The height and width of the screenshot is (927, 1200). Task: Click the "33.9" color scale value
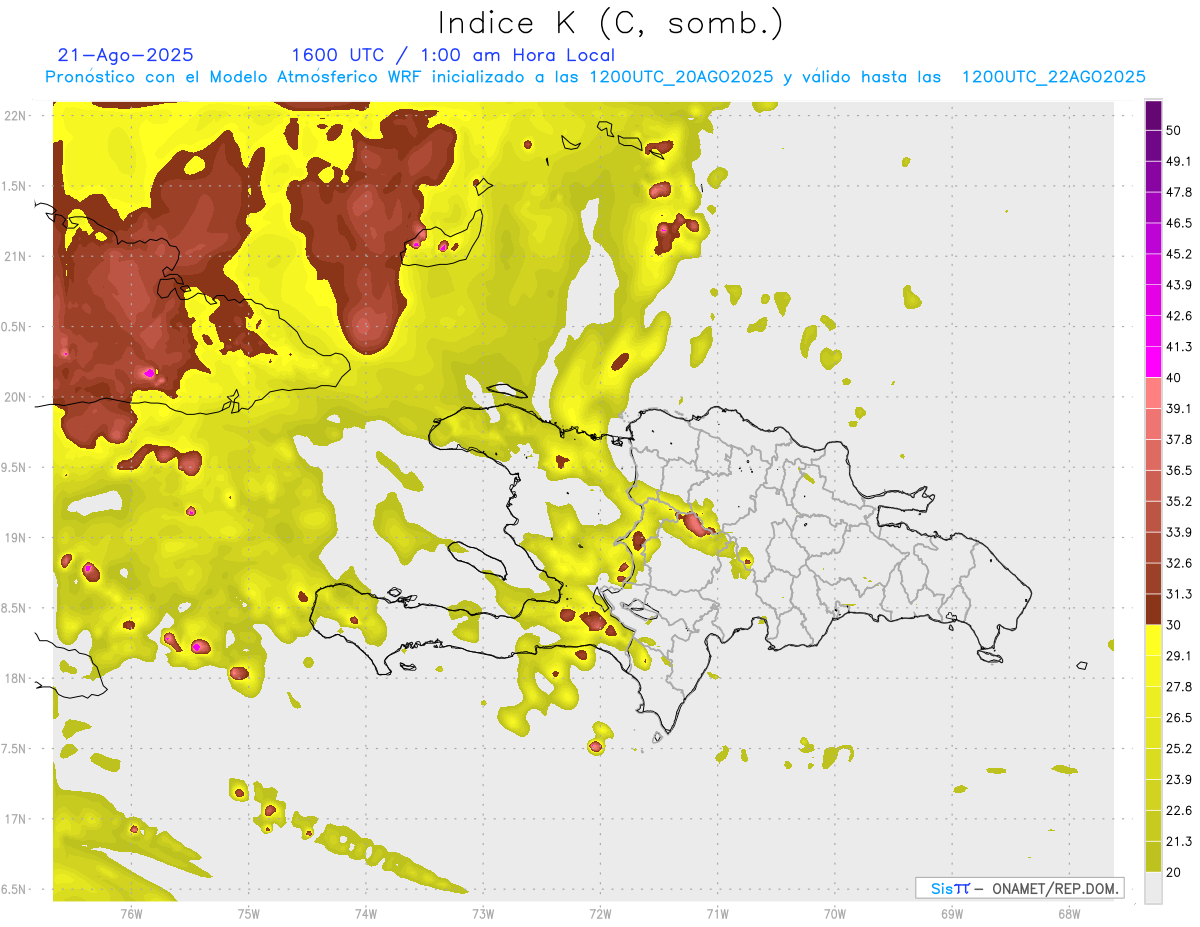(1179, 532)
